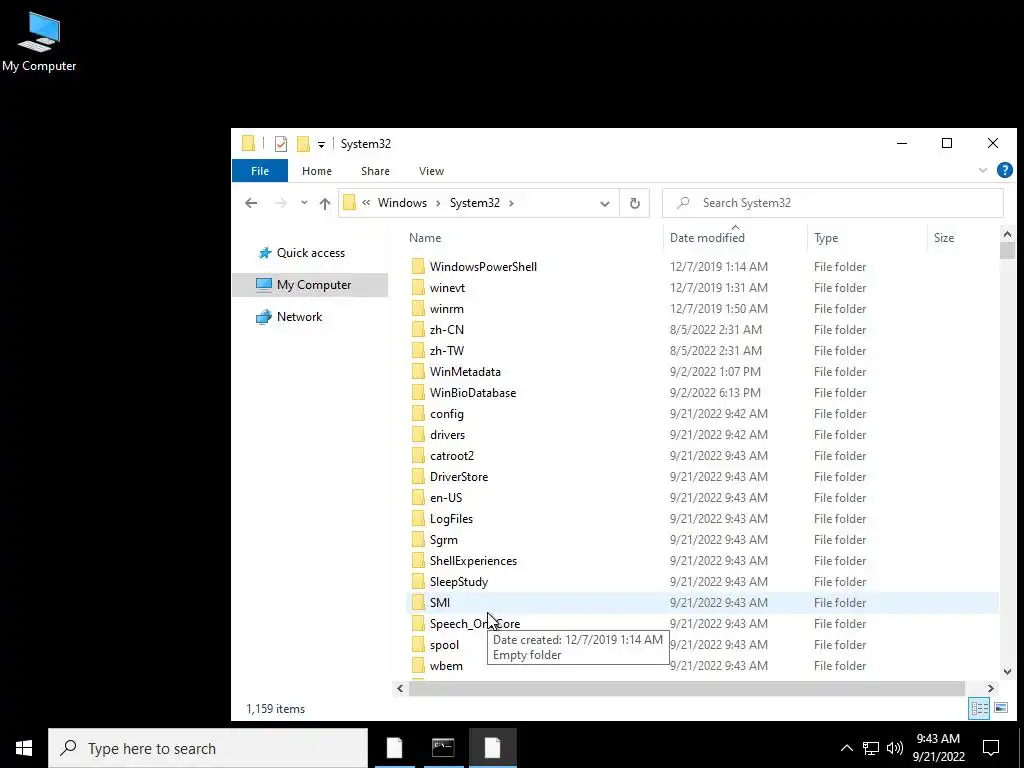Click the vertical scrollbar up arrow
This screenshot has height=768, width=1024.
pyautogui.click(x=1007, y=234)
